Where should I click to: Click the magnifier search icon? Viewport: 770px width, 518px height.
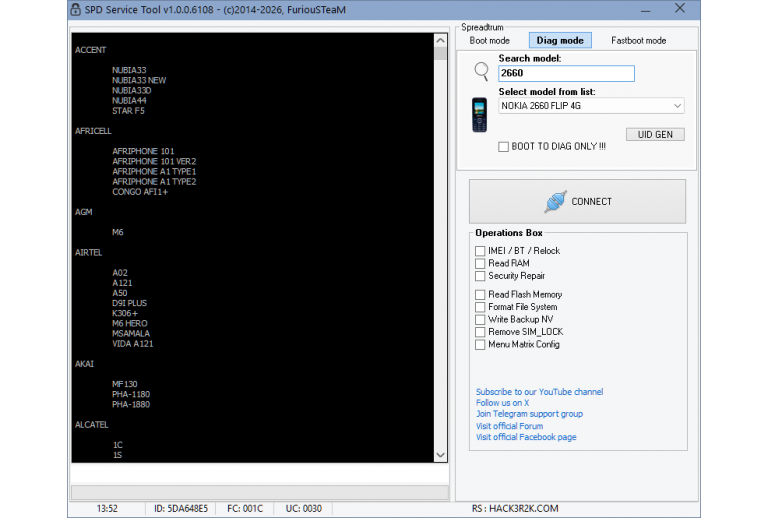(482, 71)
